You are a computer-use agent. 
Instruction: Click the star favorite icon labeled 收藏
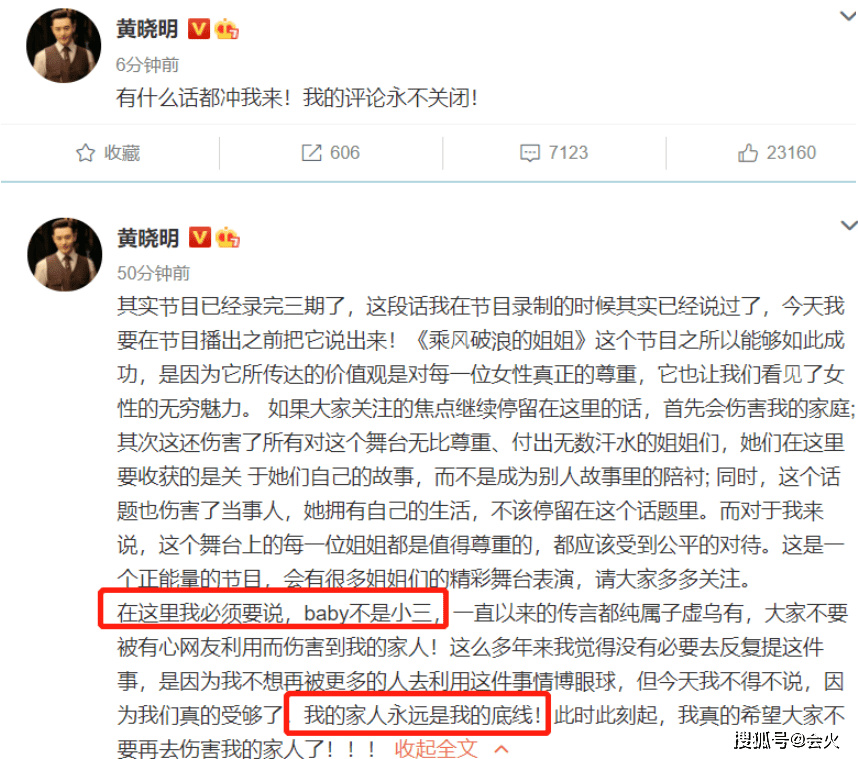[x=85, y=153]
